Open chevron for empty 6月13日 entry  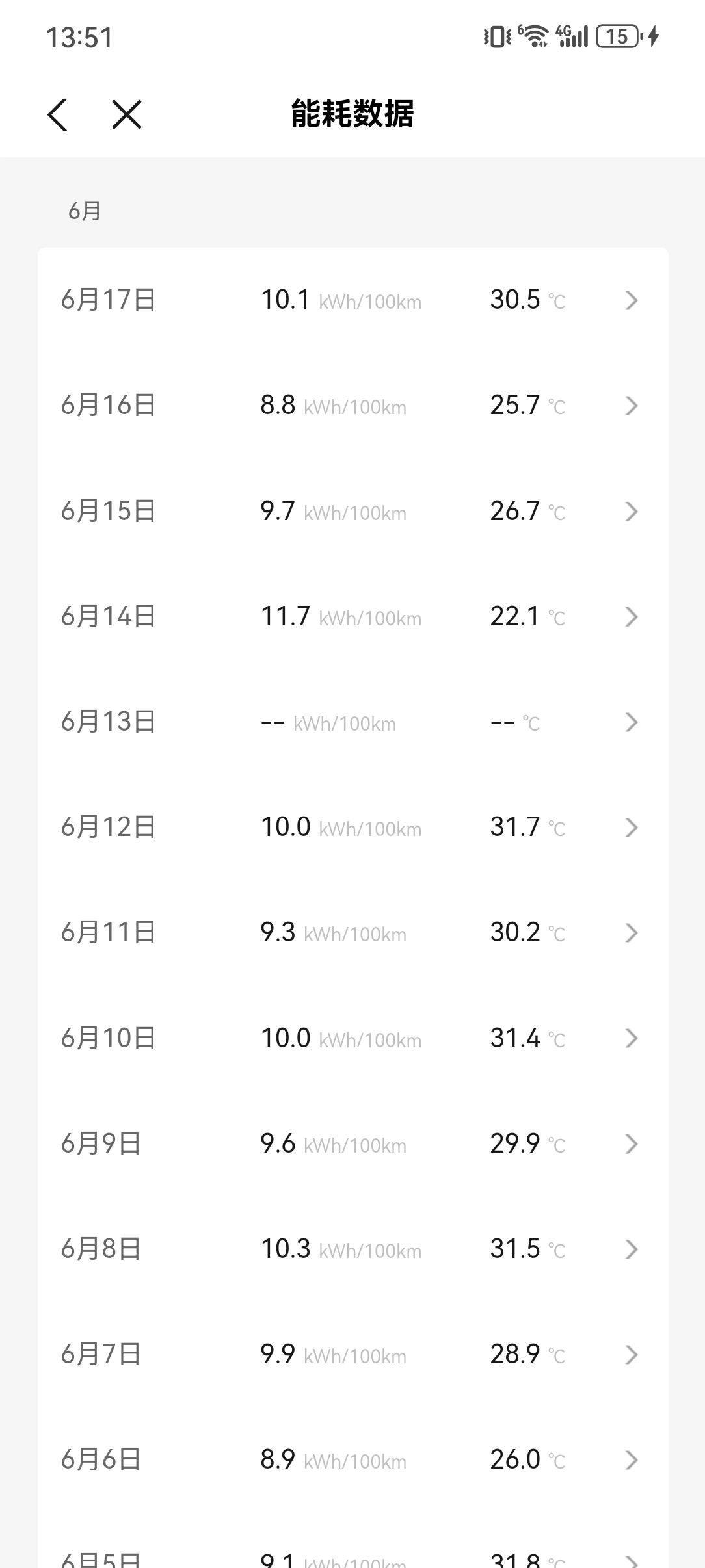pyautogui.click(x=631, y=722)
